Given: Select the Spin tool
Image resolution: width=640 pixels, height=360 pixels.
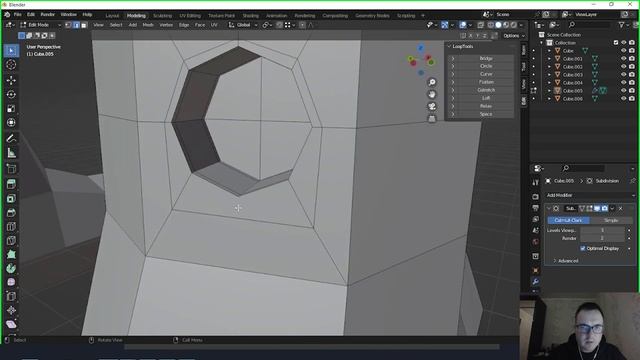Looking at the screenshot, I should pyautogui.click(x=11, y=268).
